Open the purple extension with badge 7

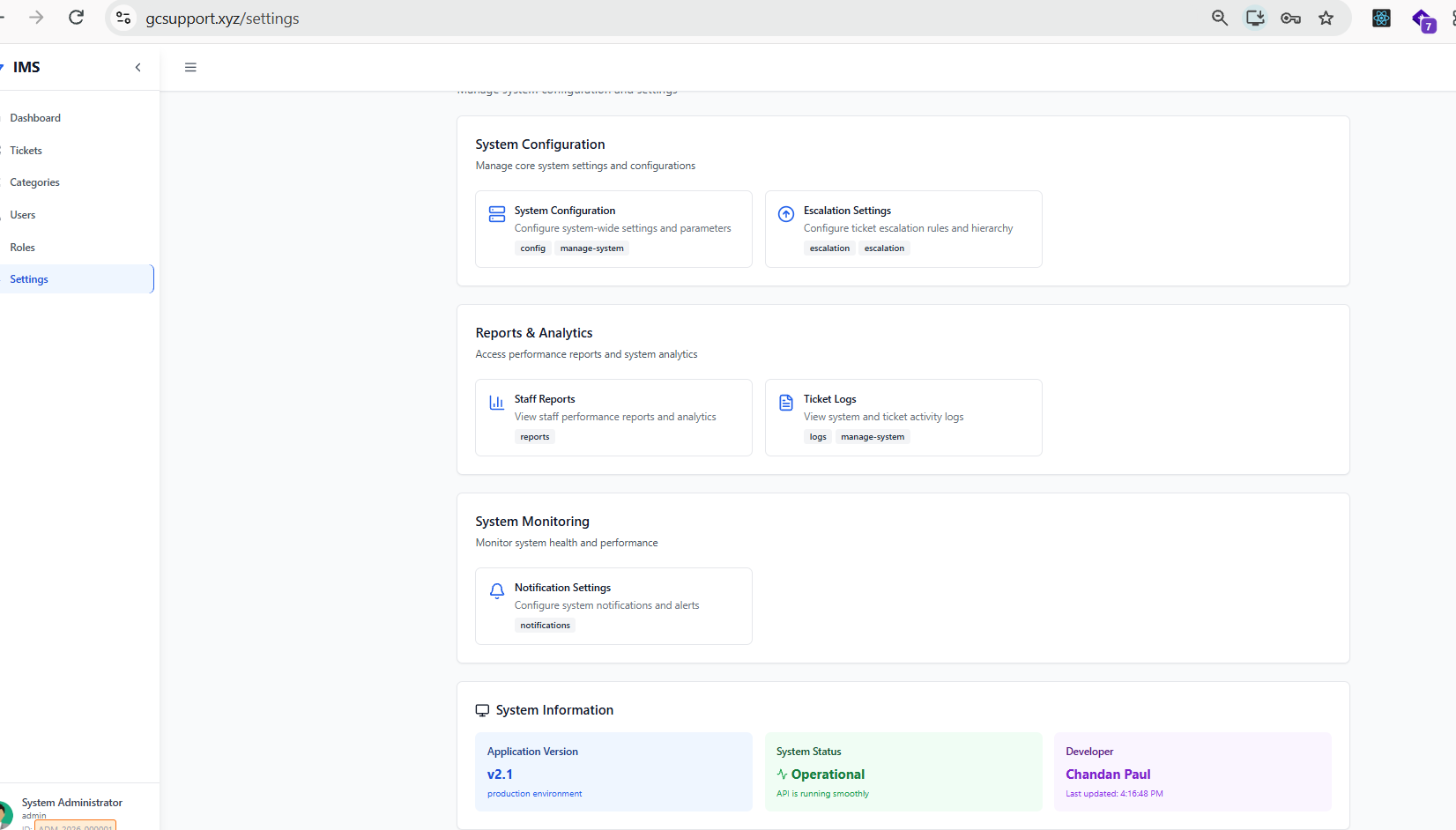coord(1423,19)
